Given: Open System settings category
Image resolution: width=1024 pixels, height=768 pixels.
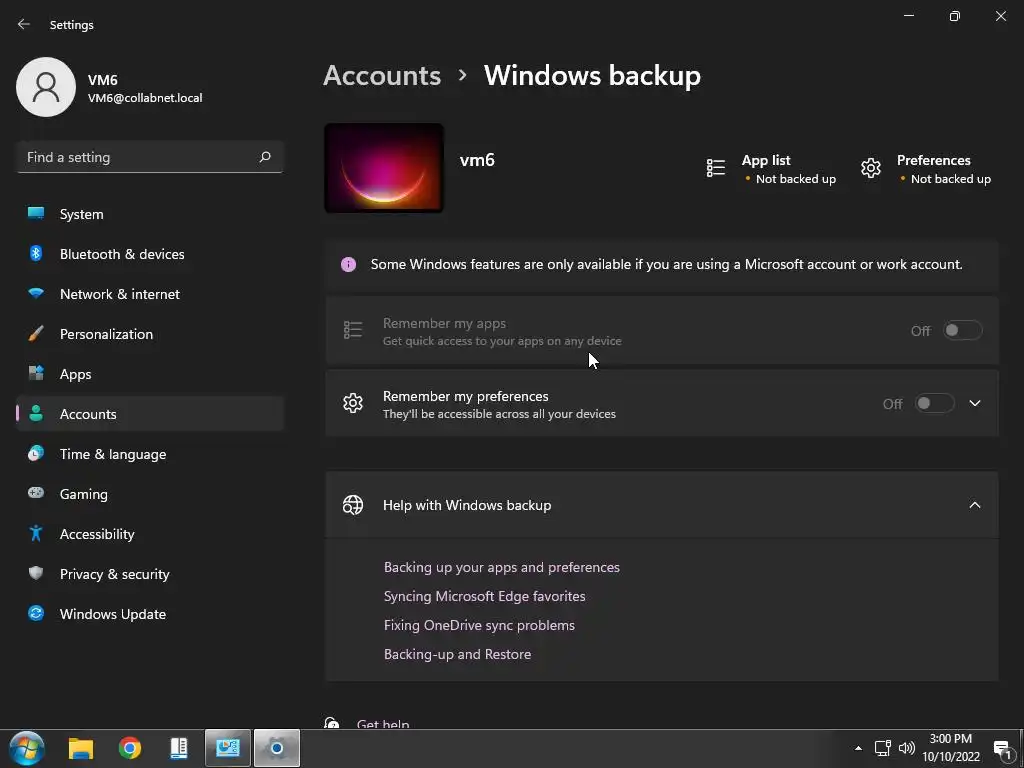Looking at the screenshot, I should (150, 214).
